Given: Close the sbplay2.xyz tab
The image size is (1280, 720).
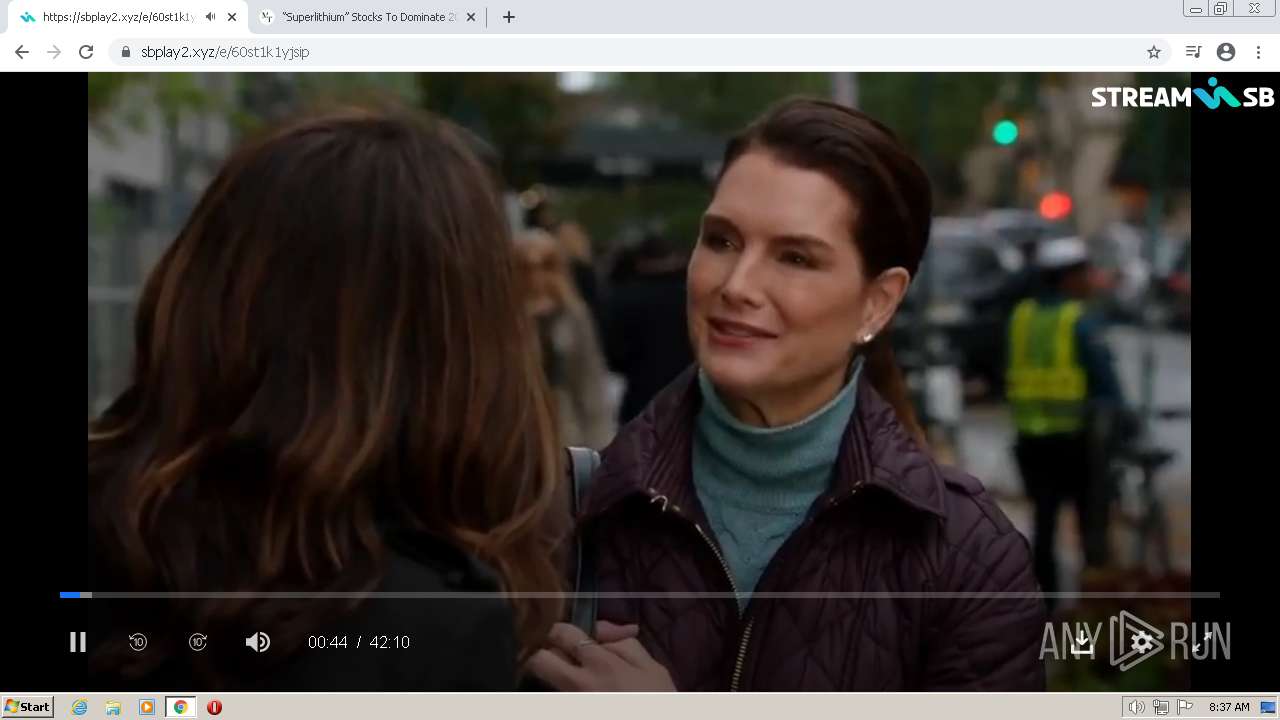Looking at the screenshot, I should click(232, 17).
